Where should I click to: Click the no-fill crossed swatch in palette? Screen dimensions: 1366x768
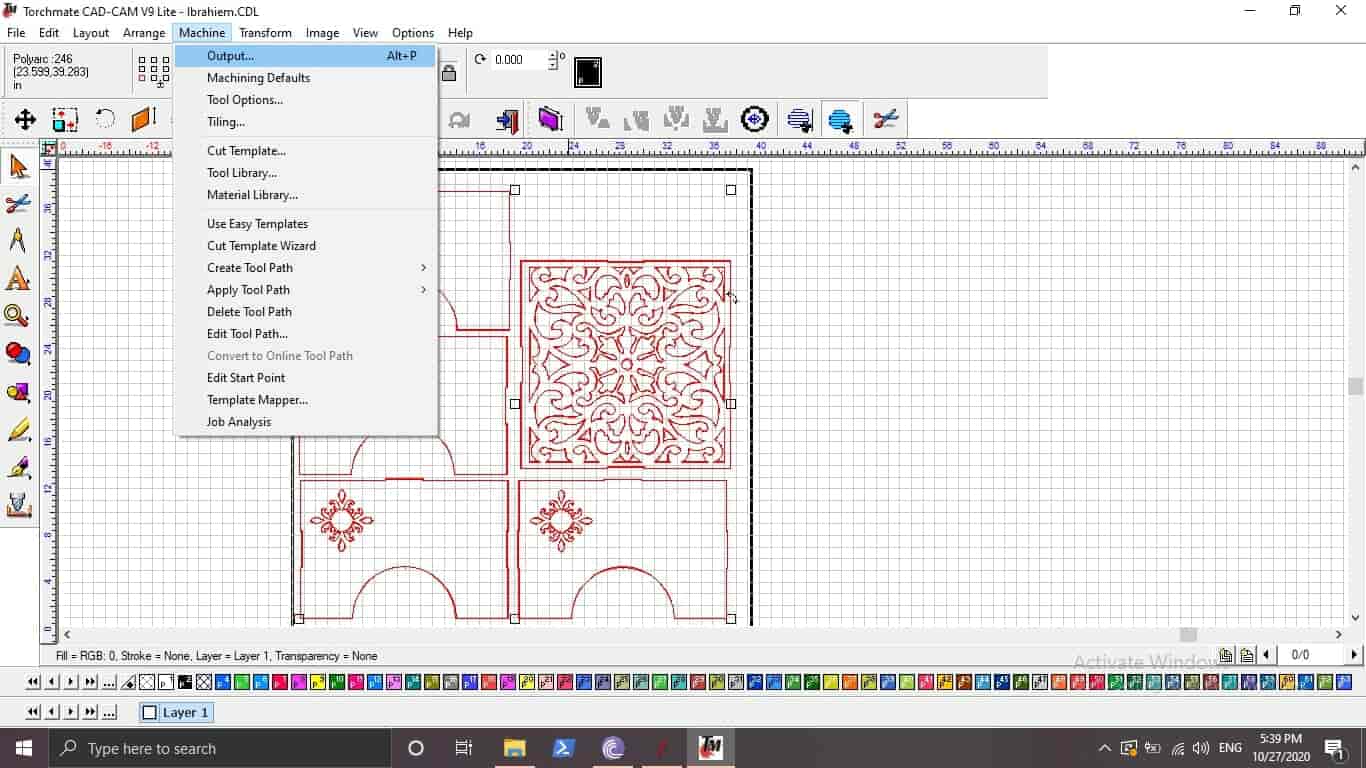point(147,682)
